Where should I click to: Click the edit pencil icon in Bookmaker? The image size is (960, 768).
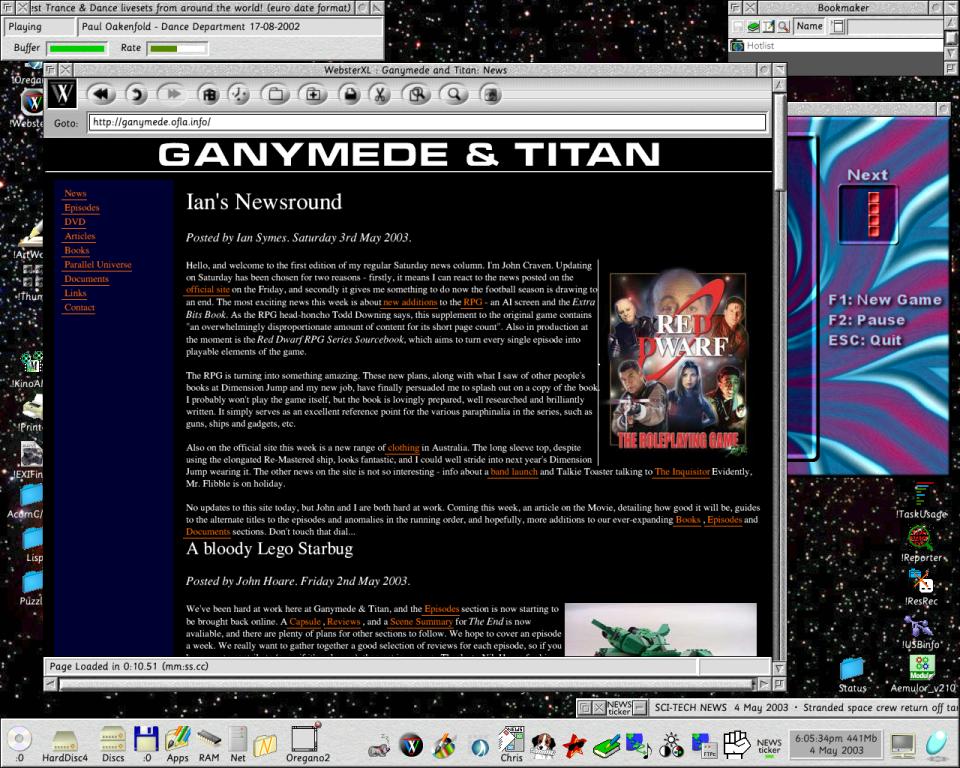coord(768,26)
